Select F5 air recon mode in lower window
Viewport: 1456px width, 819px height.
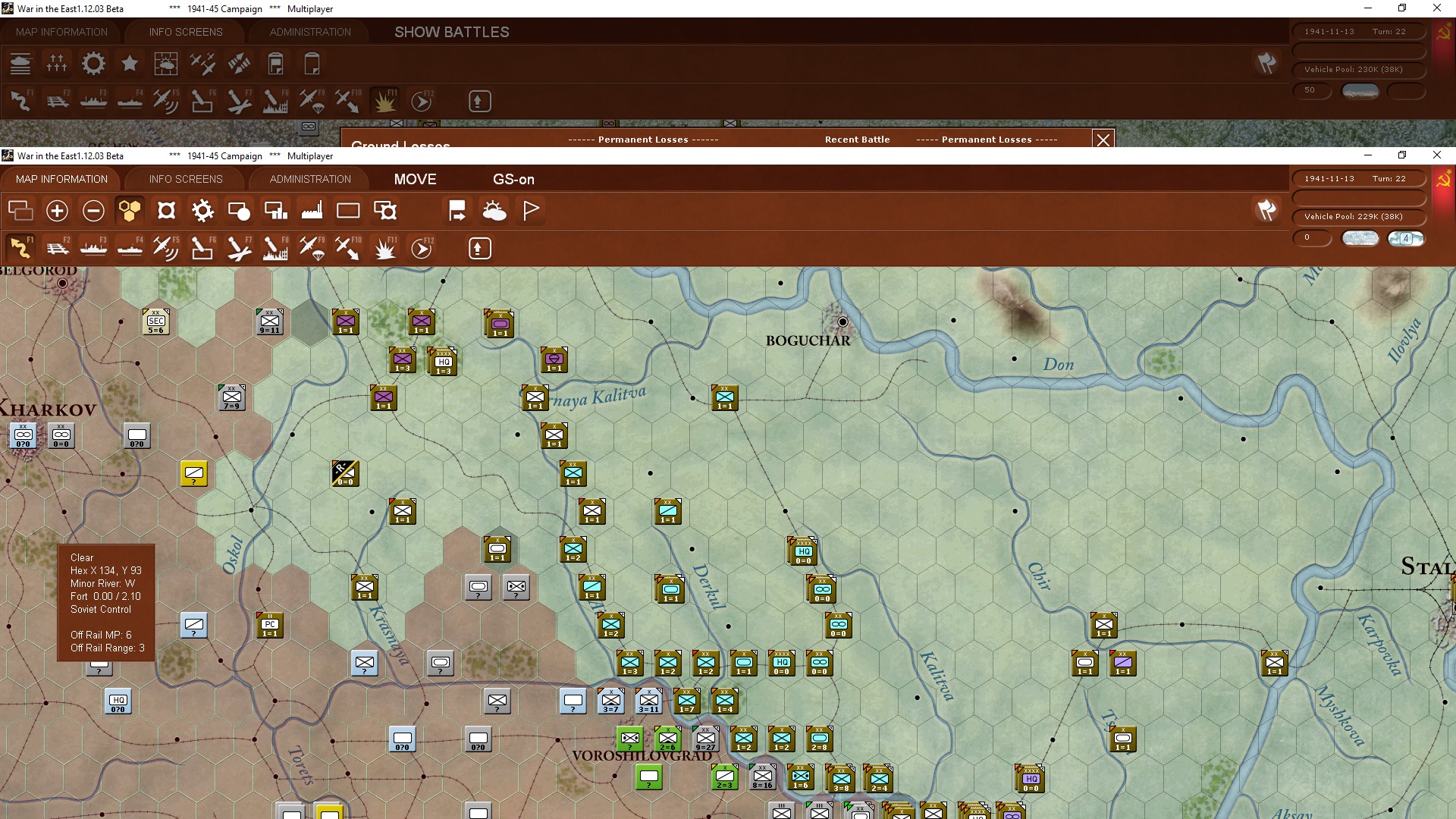[166, 248]
